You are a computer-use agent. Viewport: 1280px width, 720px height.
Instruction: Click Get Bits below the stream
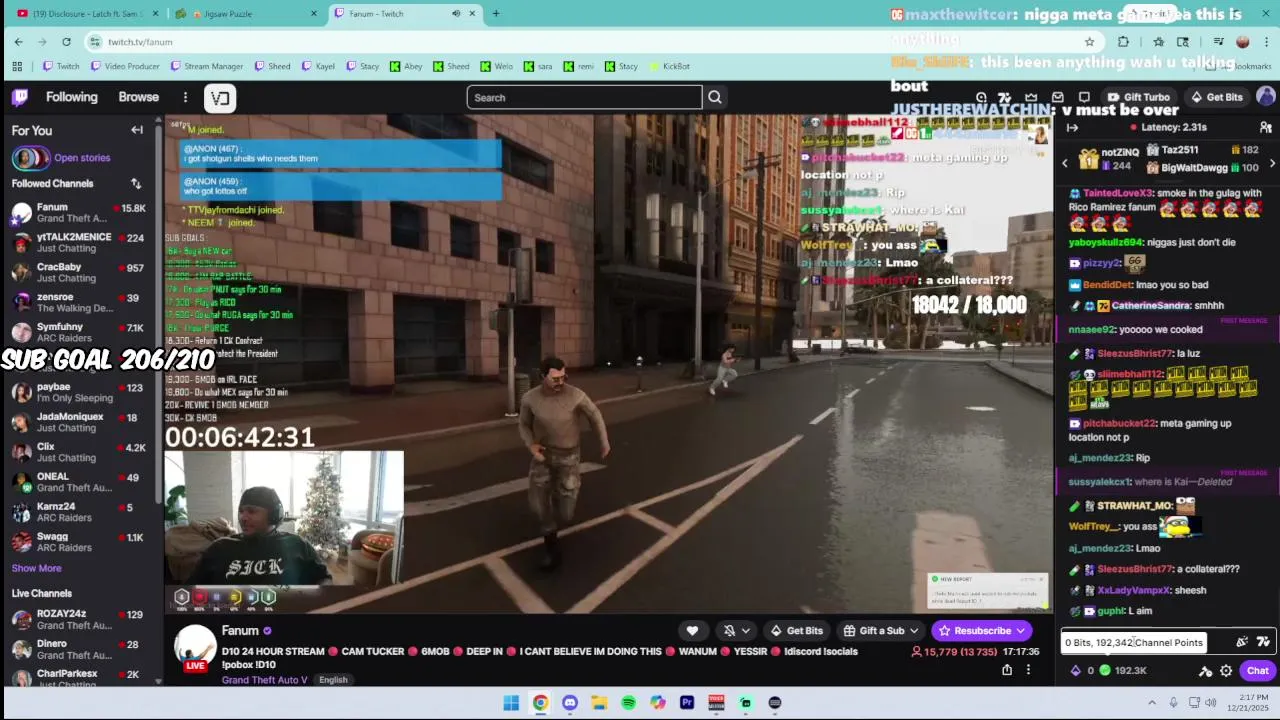796,631
